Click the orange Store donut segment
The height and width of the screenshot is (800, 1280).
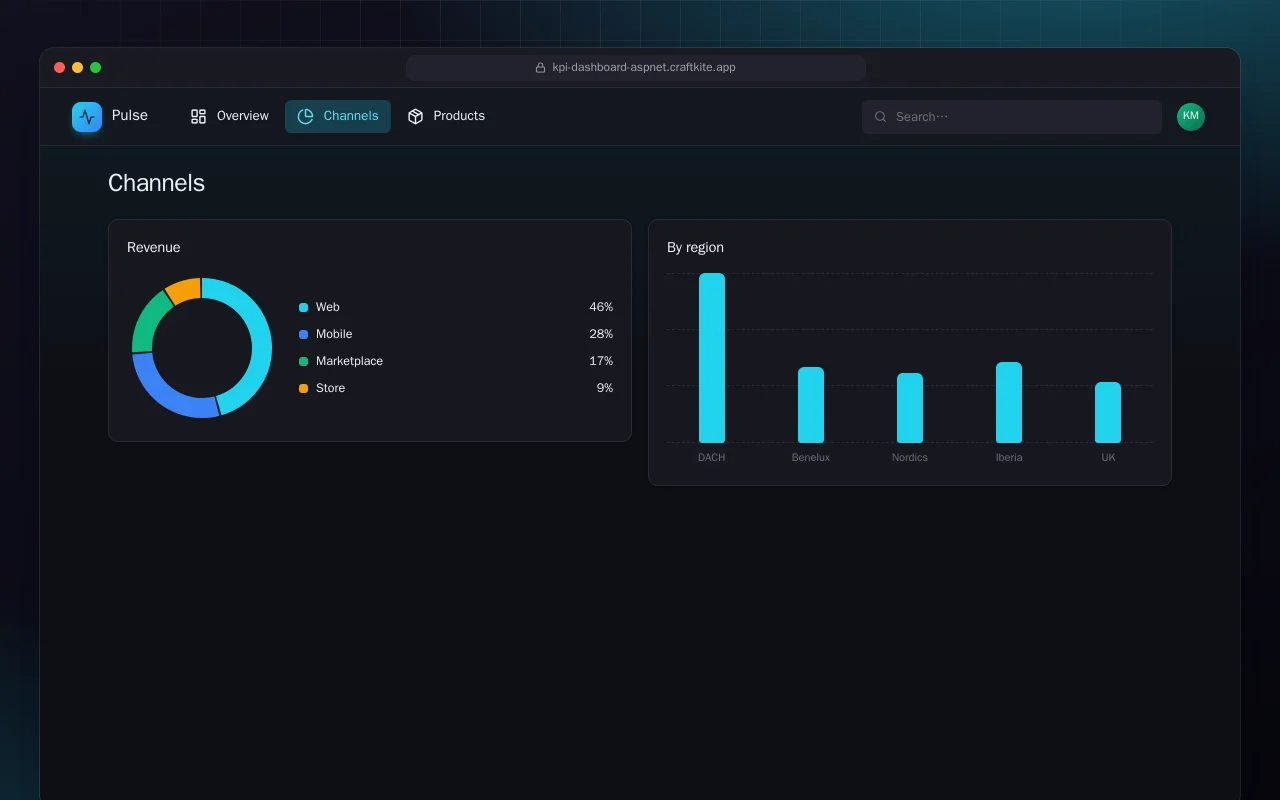coord(184,291)
